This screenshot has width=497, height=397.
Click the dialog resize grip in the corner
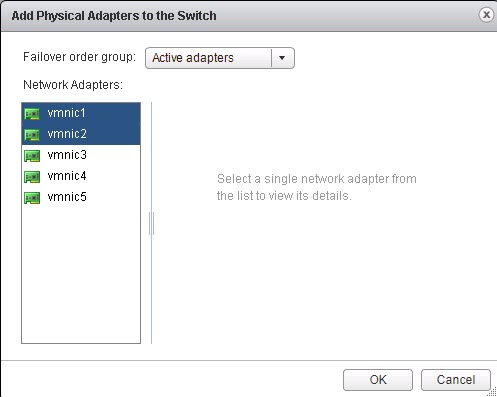click(492, 393)
